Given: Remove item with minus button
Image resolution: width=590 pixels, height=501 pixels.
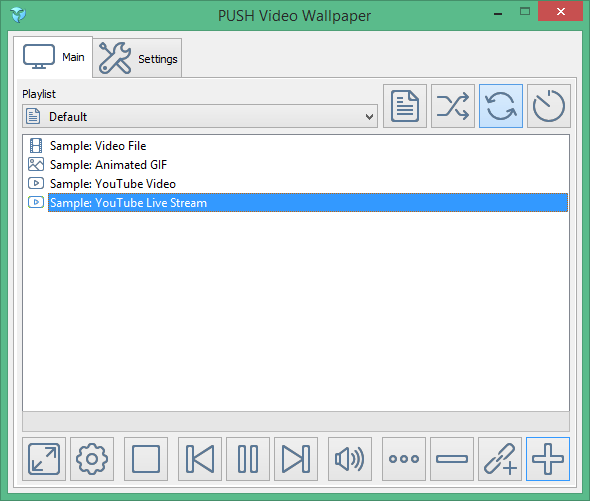Looking at the screenshot, I should pyautogui.click(x=452, y=459).
